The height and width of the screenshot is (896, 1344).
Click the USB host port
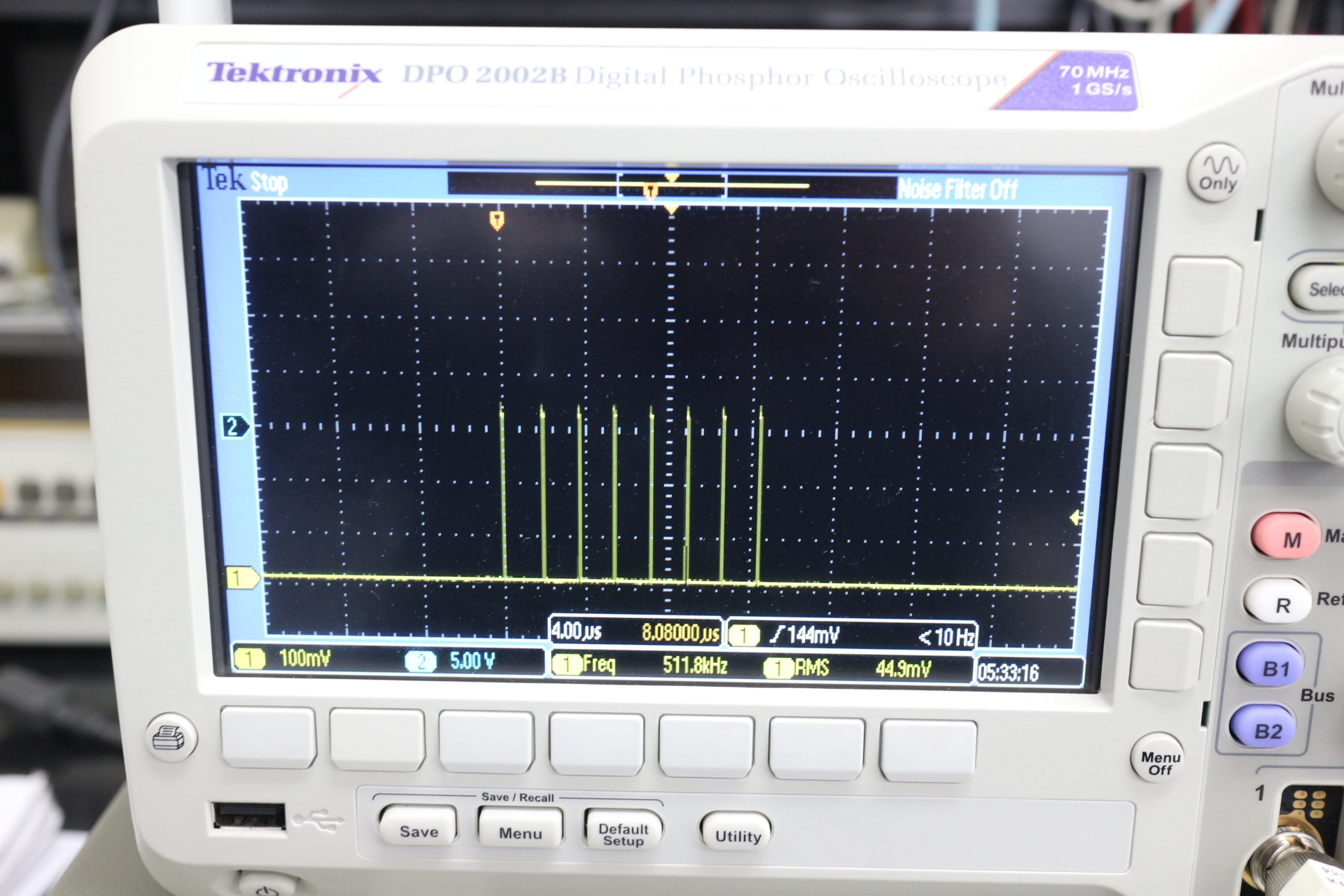pos(248,816)
